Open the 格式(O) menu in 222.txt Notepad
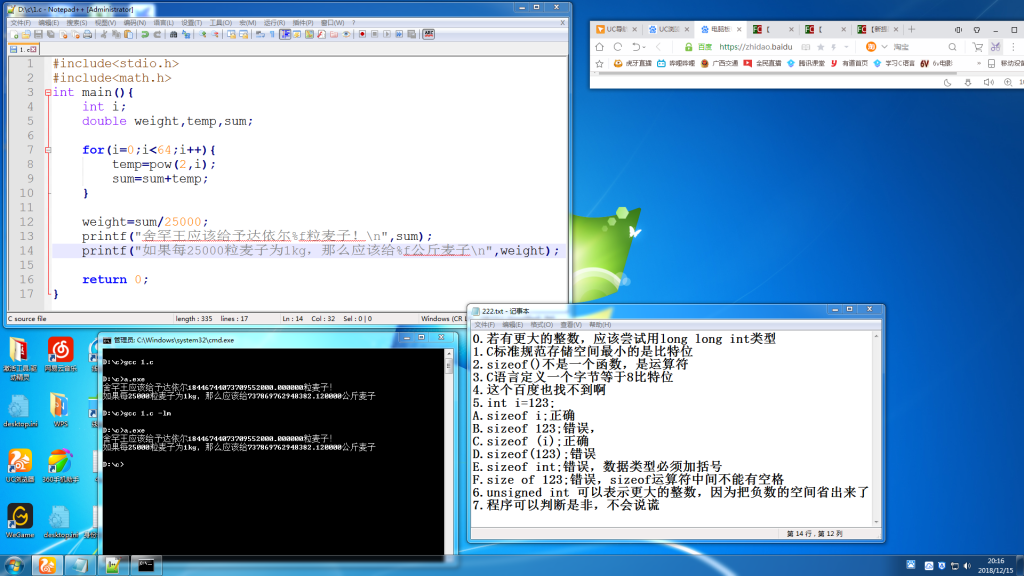 (541, 325)
